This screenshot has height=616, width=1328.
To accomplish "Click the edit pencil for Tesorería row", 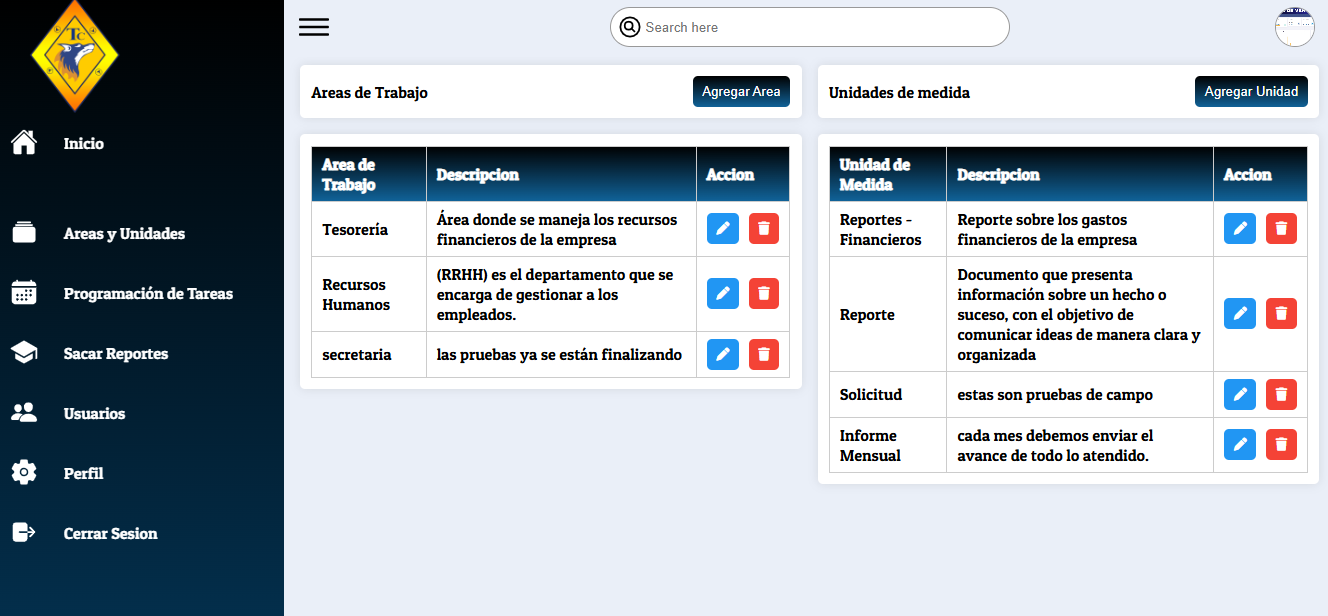I will [x=722, y=229].
